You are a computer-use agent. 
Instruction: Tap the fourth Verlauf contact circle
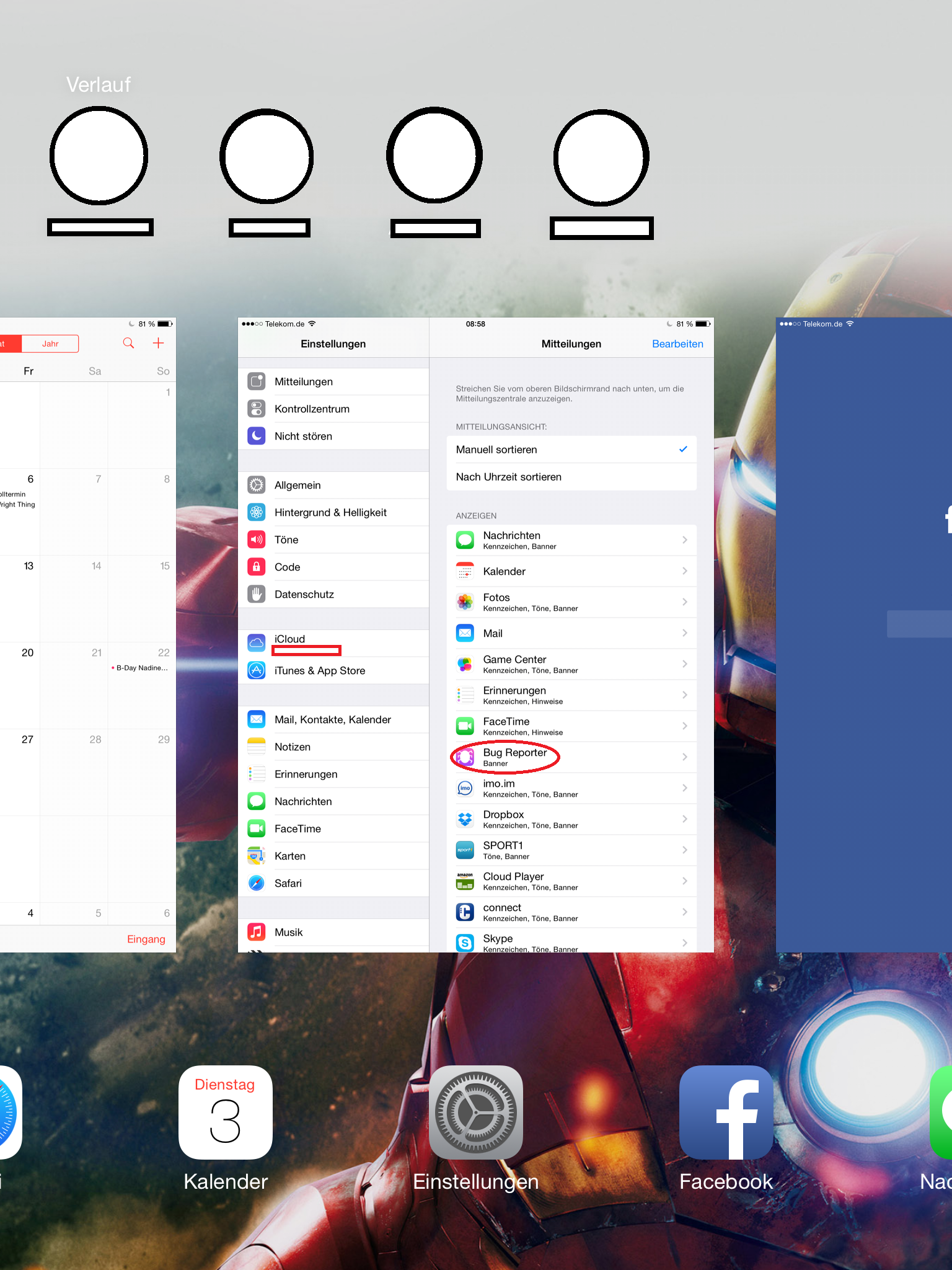(601, 158)
